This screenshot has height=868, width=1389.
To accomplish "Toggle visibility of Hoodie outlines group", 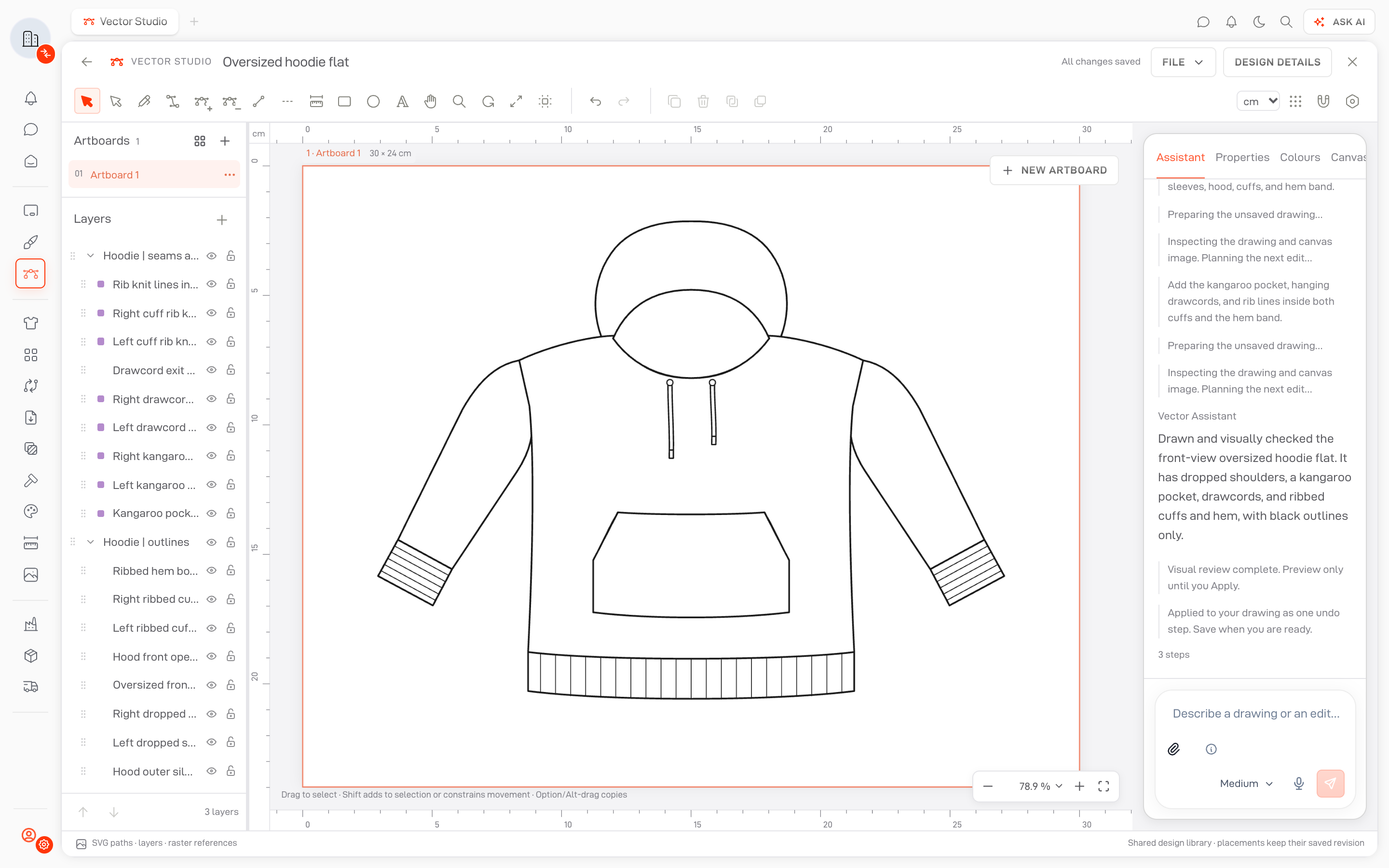I will 212,542.
